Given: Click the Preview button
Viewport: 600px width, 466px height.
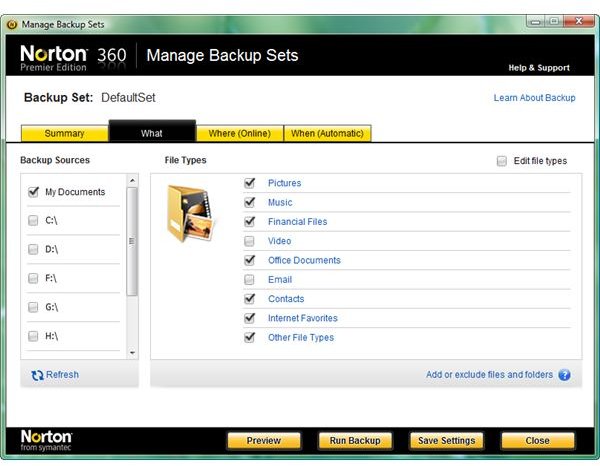Looking at the screenshot, I should (264, 441).
